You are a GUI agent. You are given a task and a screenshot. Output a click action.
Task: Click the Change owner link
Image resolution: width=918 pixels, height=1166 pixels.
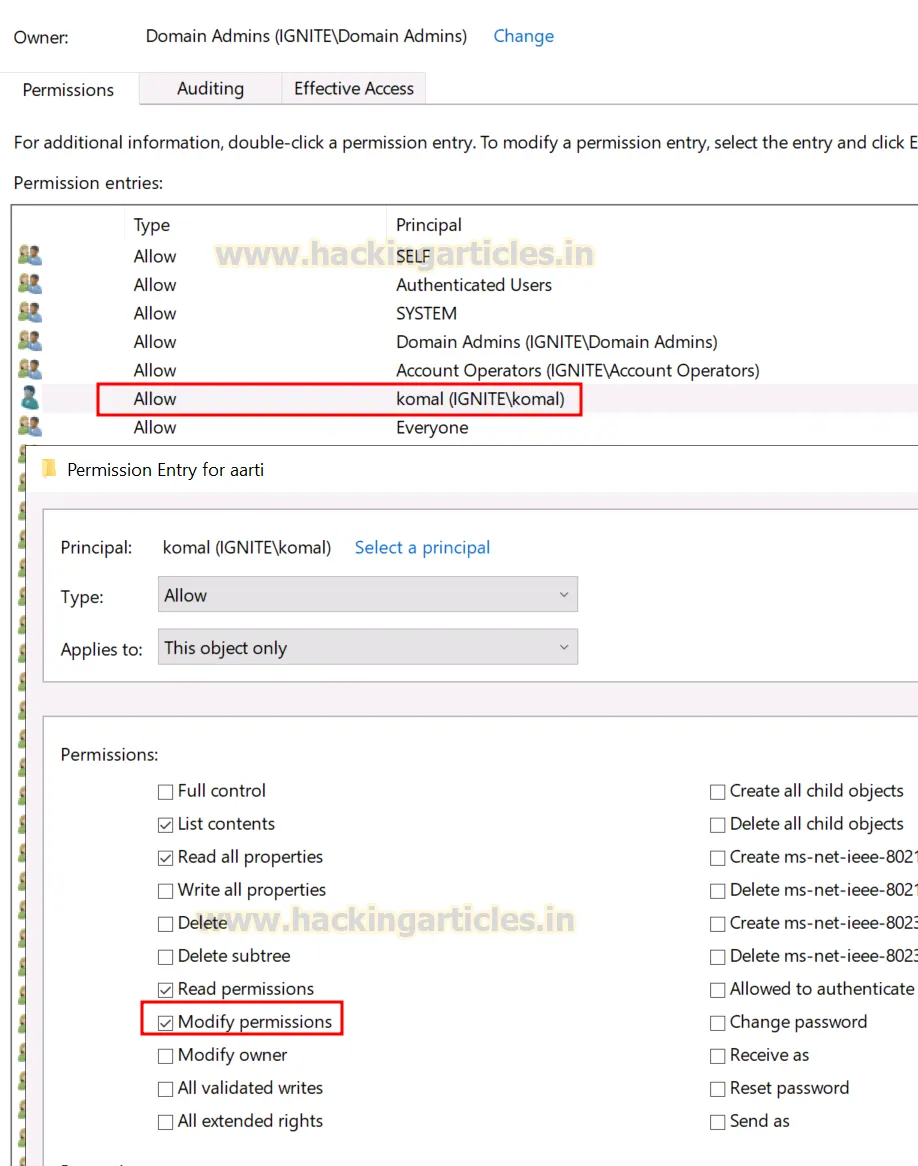pos(523,36)
